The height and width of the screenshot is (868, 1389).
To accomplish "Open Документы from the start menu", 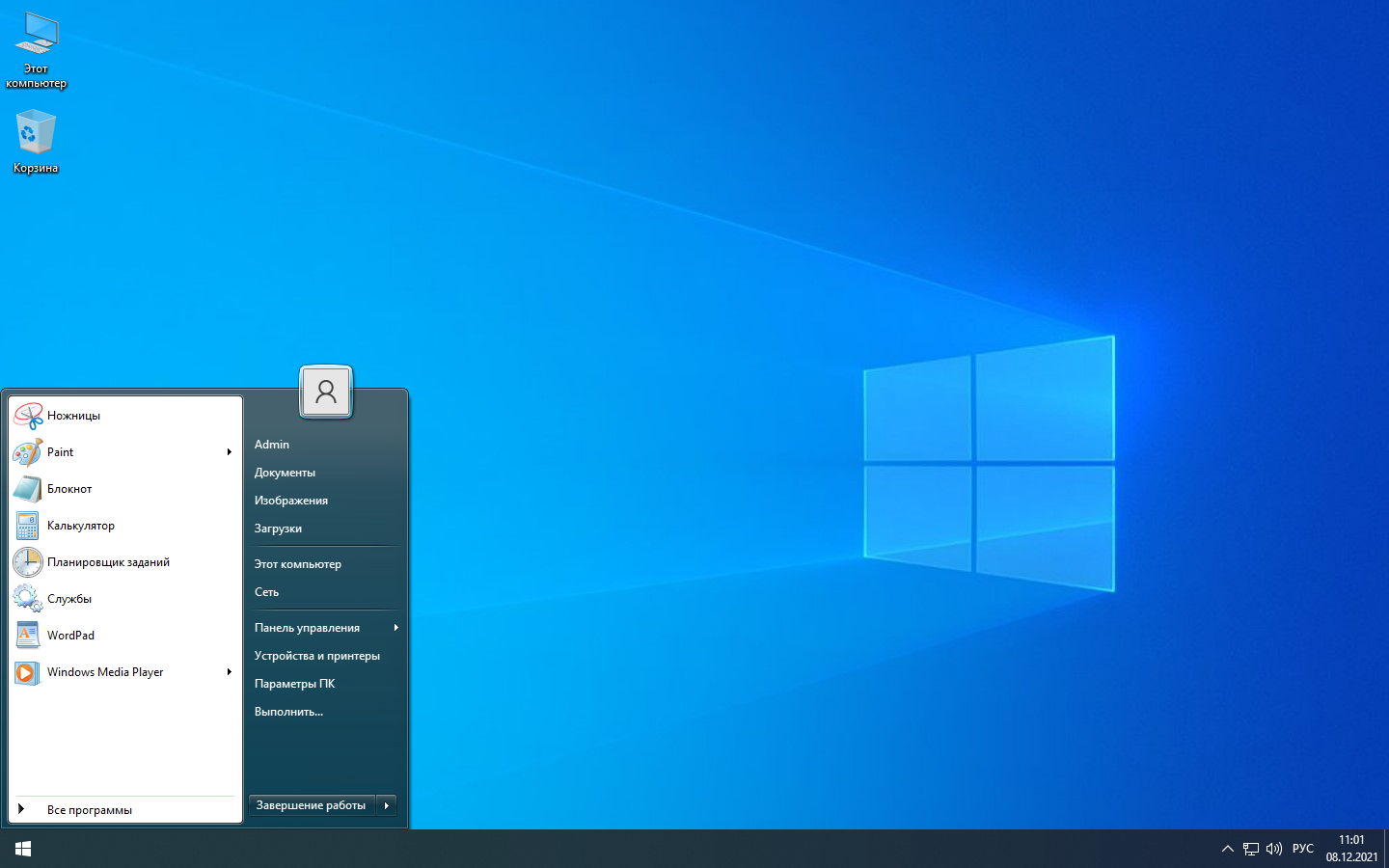I will (285, 473).
